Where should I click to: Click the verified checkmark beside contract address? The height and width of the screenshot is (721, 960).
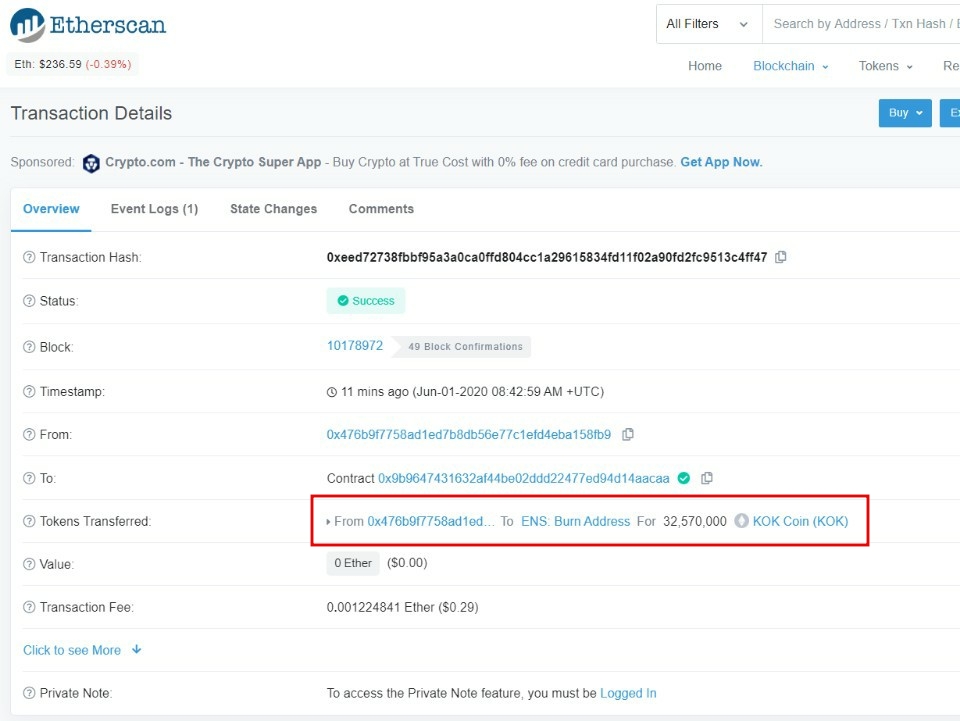[684, 478]
